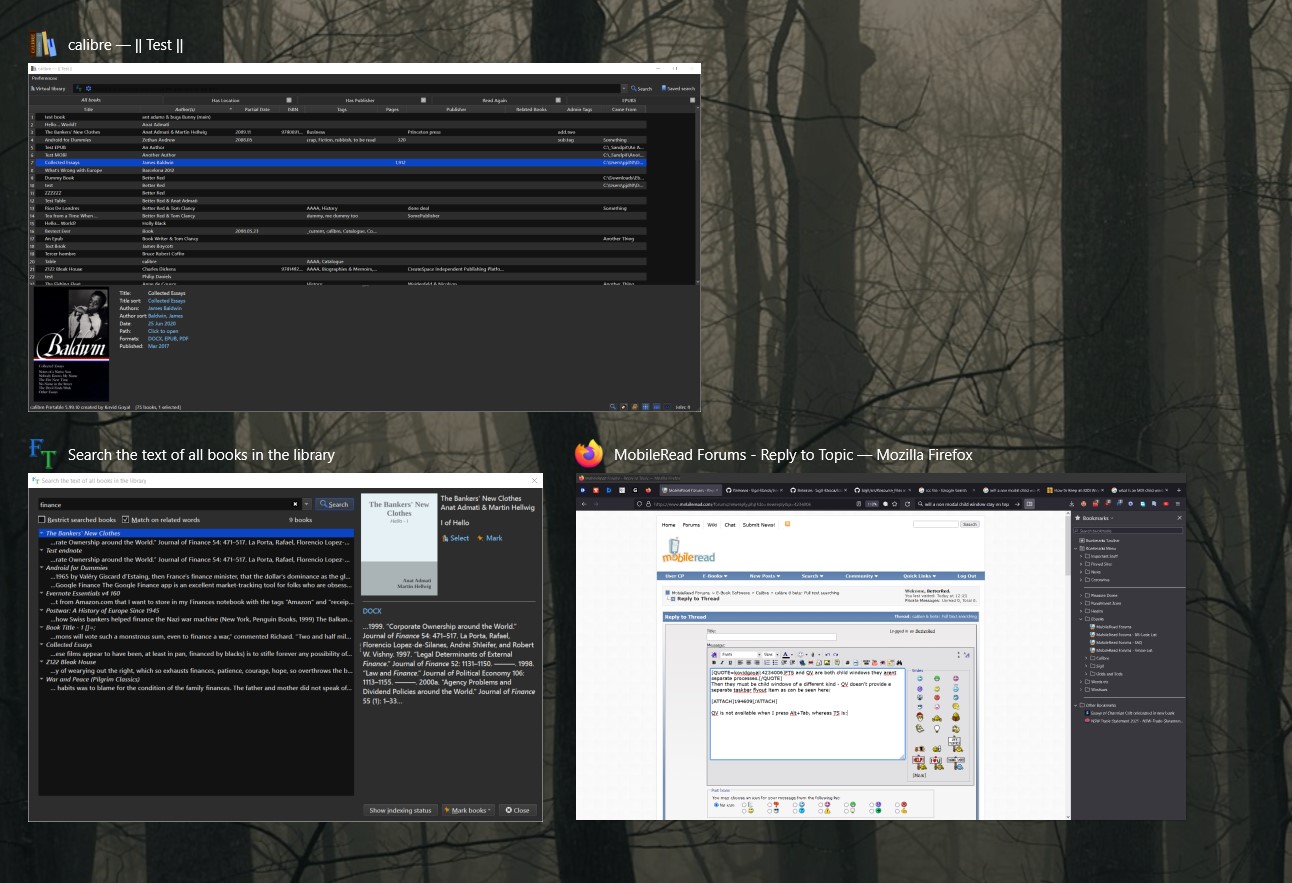1292x883 pixels.
Task: Open Saved search in the calibre window
Action: pyautogui.click(x=678, y=88)
